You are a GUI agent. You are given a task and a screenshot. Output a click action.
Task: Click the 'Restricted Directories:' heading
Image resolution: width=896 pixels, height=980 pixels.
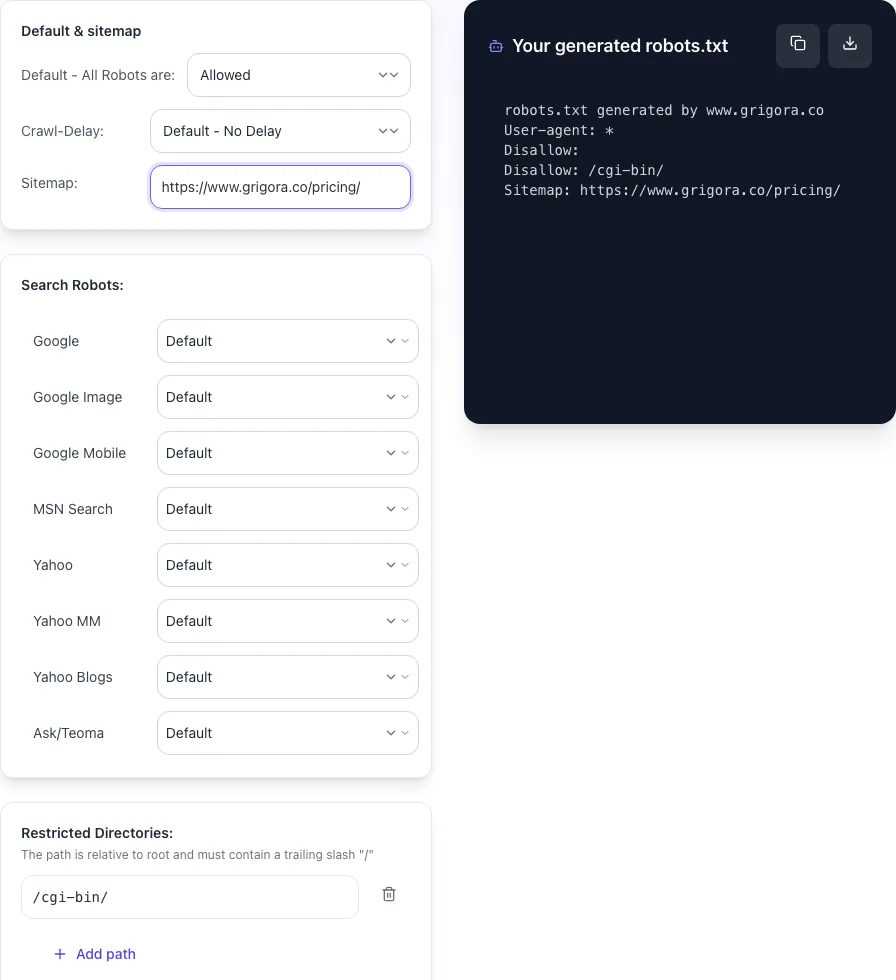pyautogui.click(x=97, y=833)
